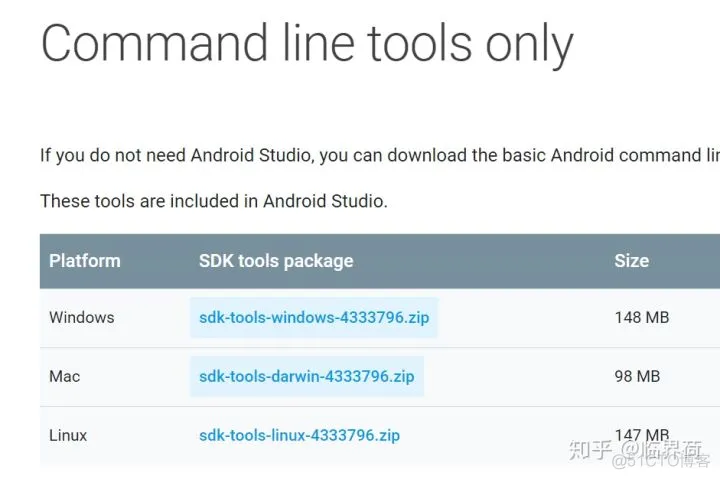Select the Mac platform cell
Viewport: 720px width, 479px height.
click(x=65, y=376)
